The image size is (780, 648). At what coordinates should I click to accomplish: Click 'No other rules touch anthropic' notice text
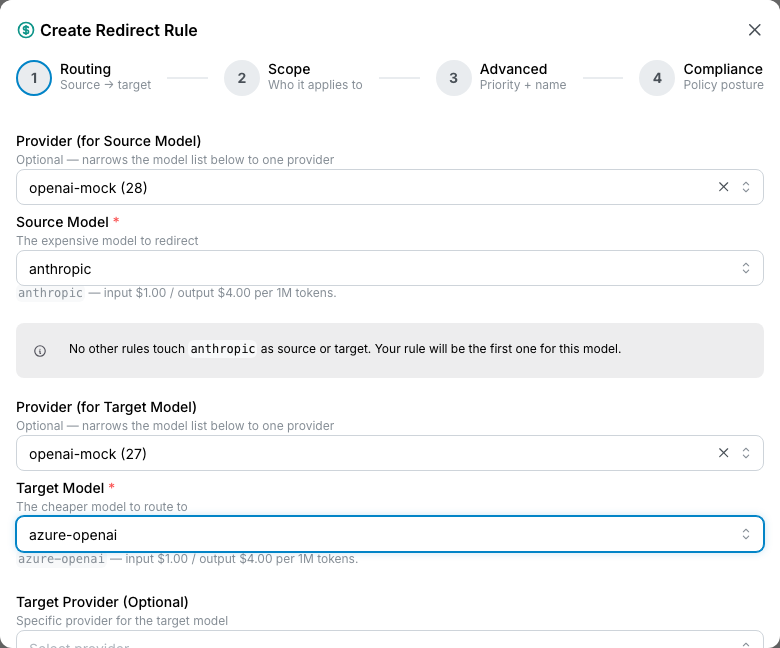click(x=345, y=349)
